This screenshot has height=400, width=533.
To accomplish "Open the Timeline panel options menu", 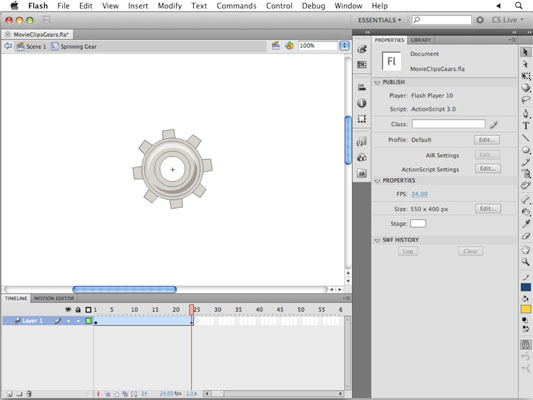I will pos(346,298).
